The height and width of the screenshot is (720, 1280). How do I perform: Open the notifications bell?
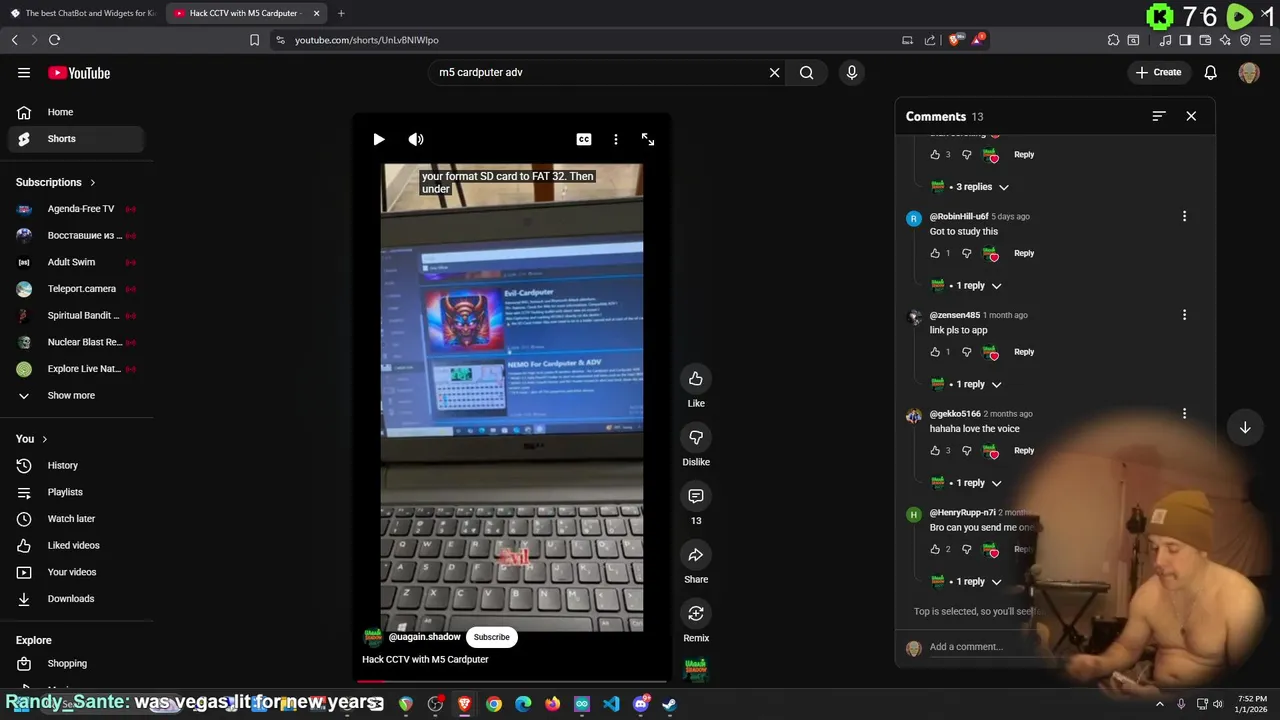(x=1210, y=72)
